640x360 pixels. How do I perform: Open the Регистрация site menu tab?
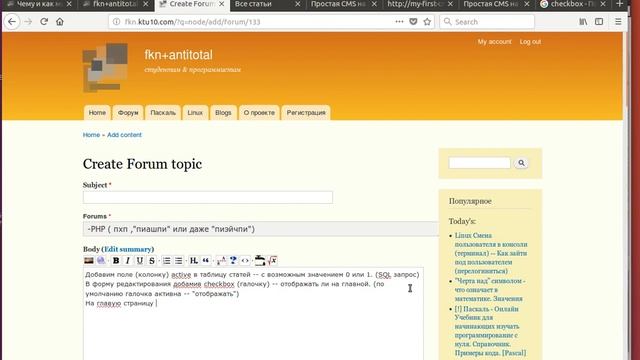[306, 113]
